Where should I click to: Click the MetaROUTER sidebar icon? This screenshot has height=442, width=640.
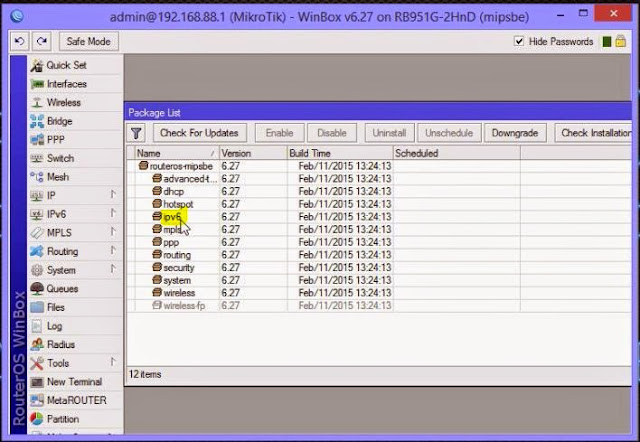pos(37,400)
